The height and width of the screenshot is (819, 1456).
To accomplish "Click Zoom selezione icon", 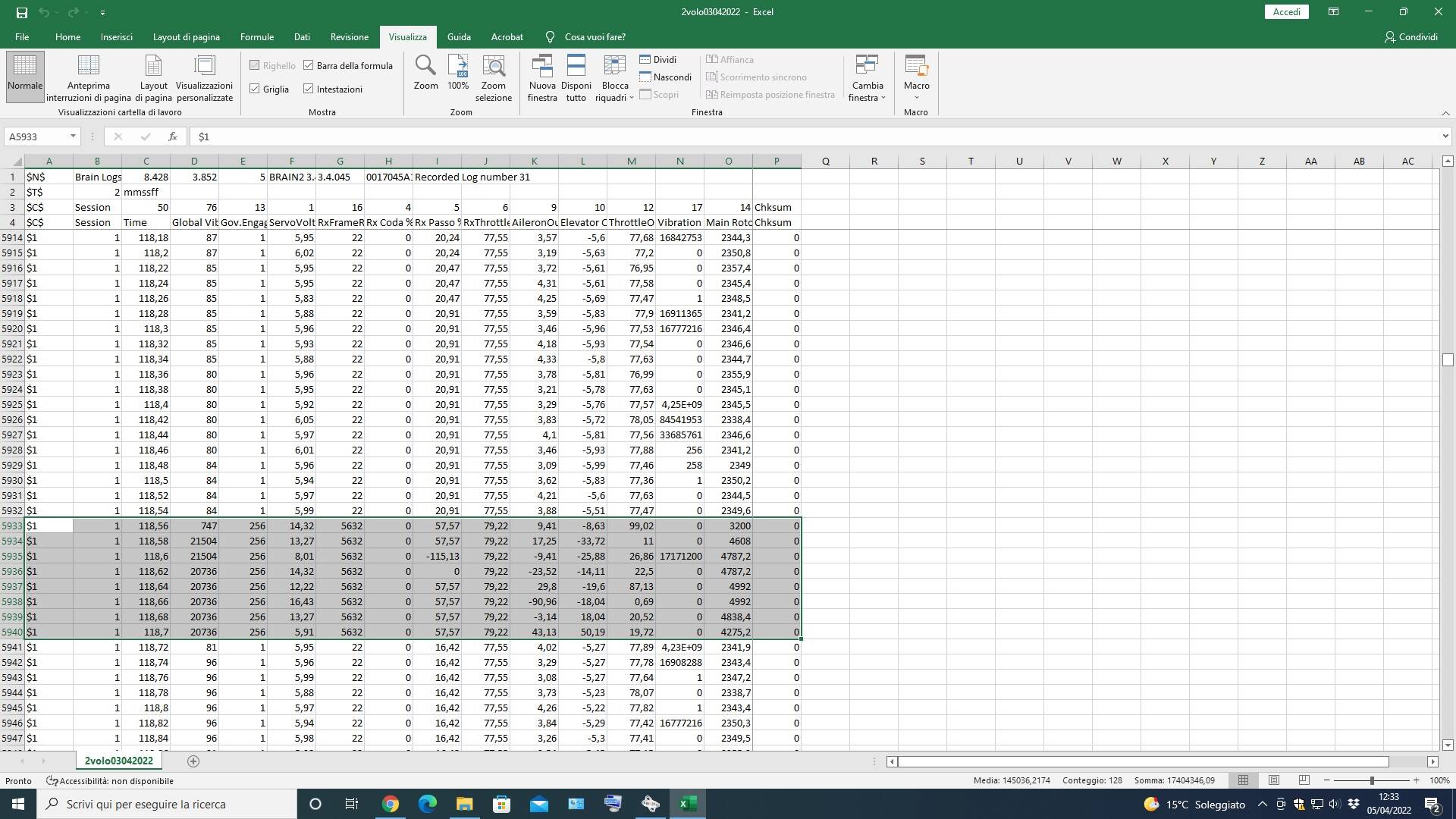I will pyautogui.click(x=494, y=67).
